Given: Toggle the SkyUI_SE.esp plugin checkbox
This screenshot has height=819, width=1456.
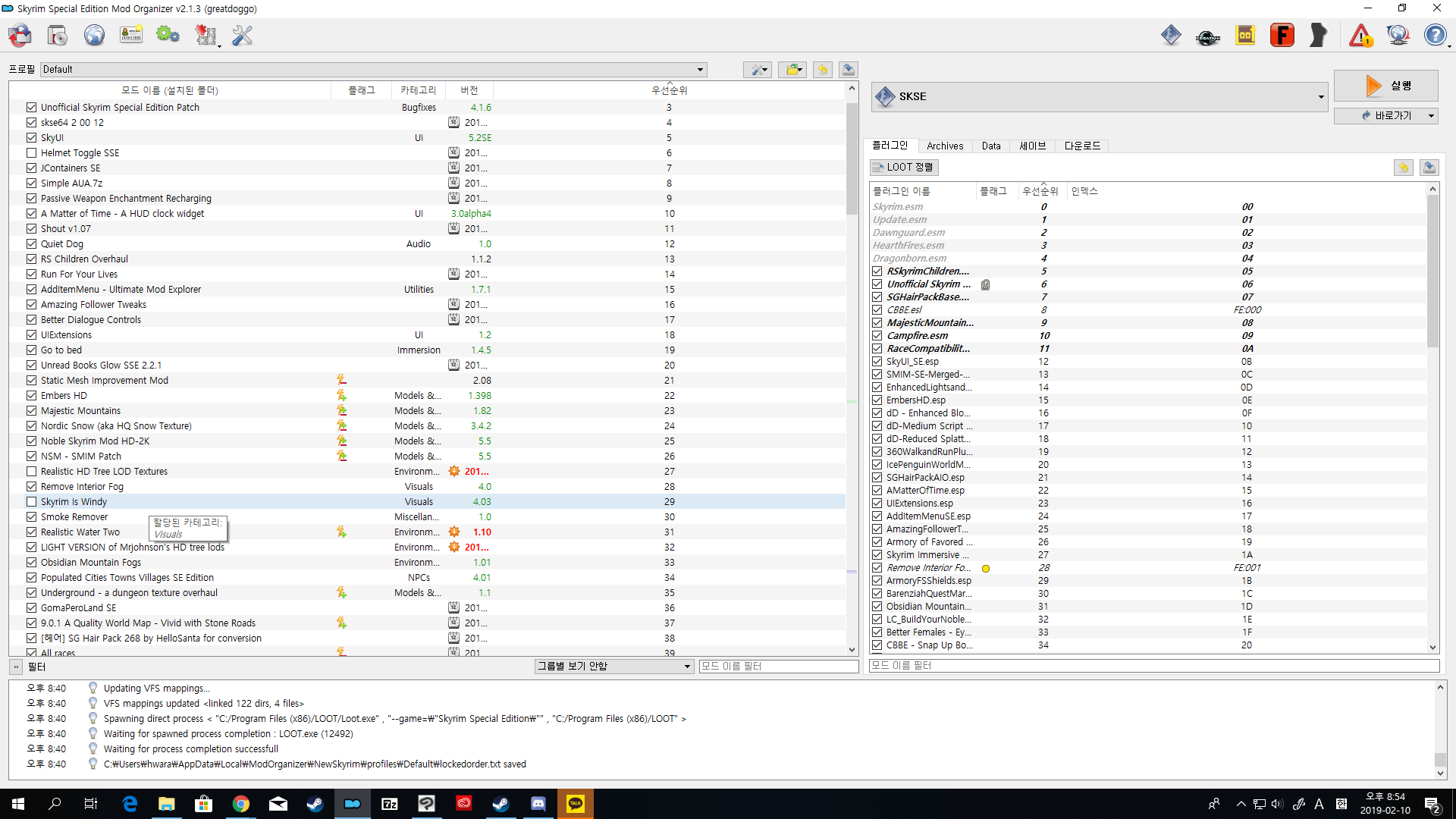Looking at the screenshot, I should (x=877, y=361).
